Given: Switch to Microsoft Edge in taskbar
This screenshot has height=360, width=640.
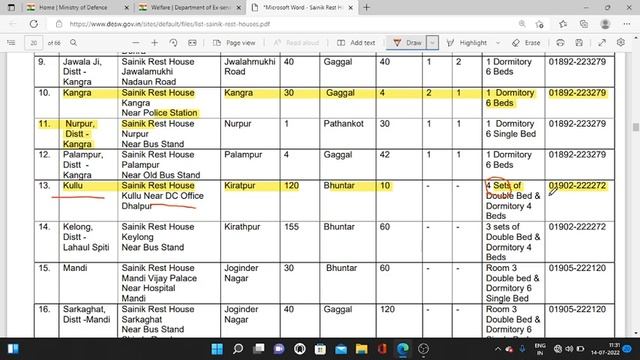Looking at the screenshot, I should 403,349.
